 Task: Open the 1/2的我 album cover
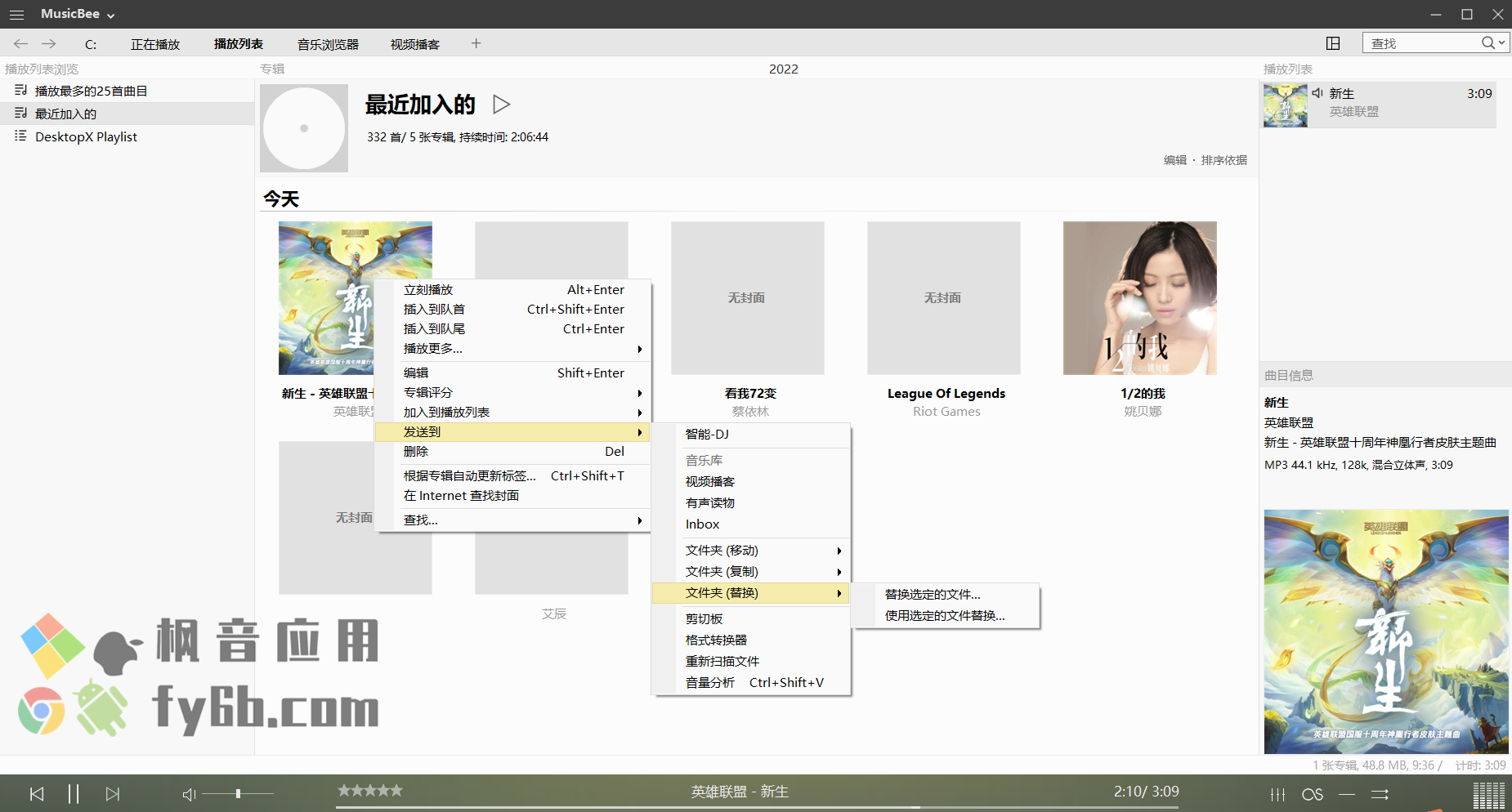(1139, 298)
